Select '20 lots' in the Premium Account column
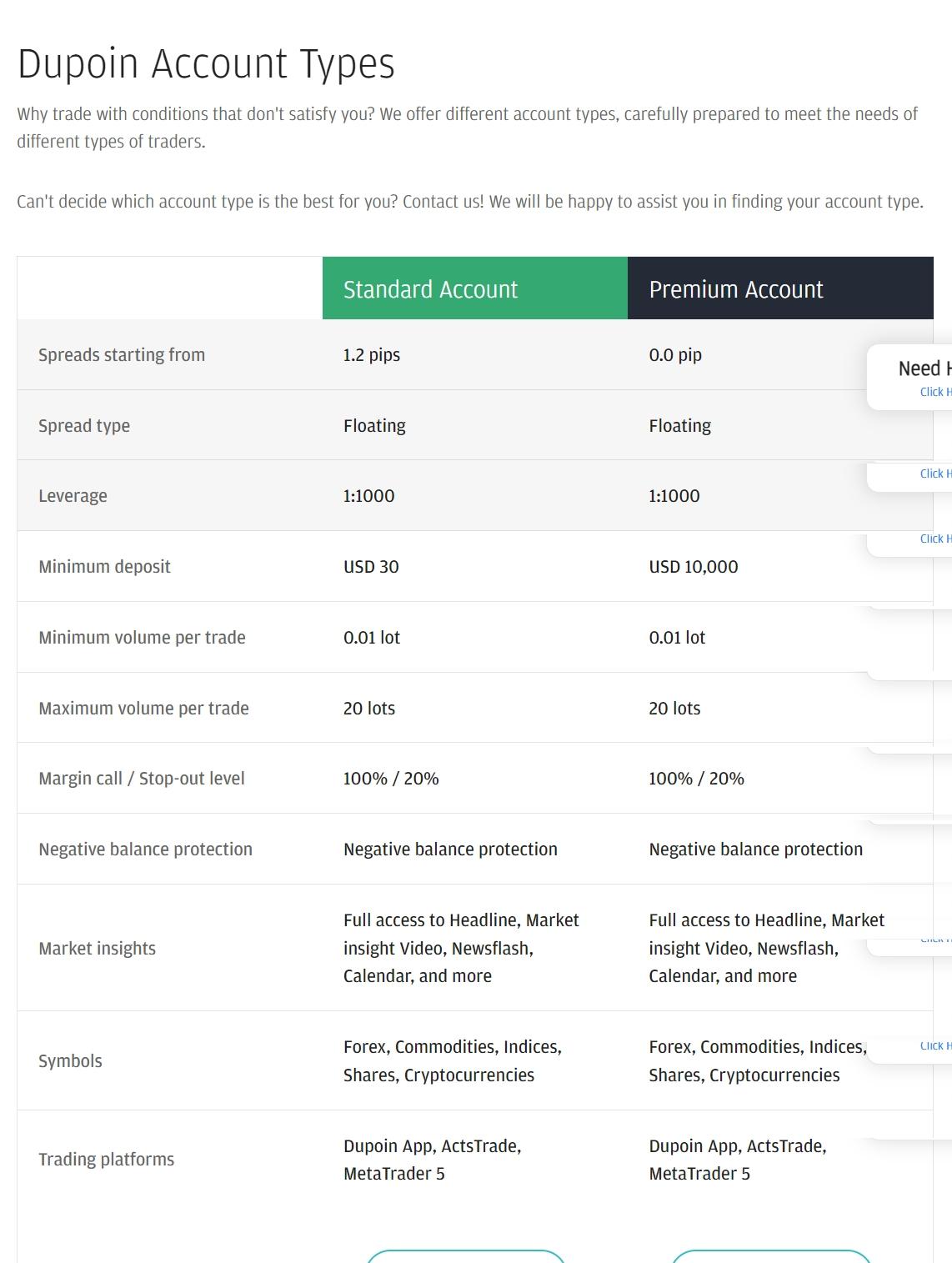This screenshot has height=1263, width=952. point(674,709)
